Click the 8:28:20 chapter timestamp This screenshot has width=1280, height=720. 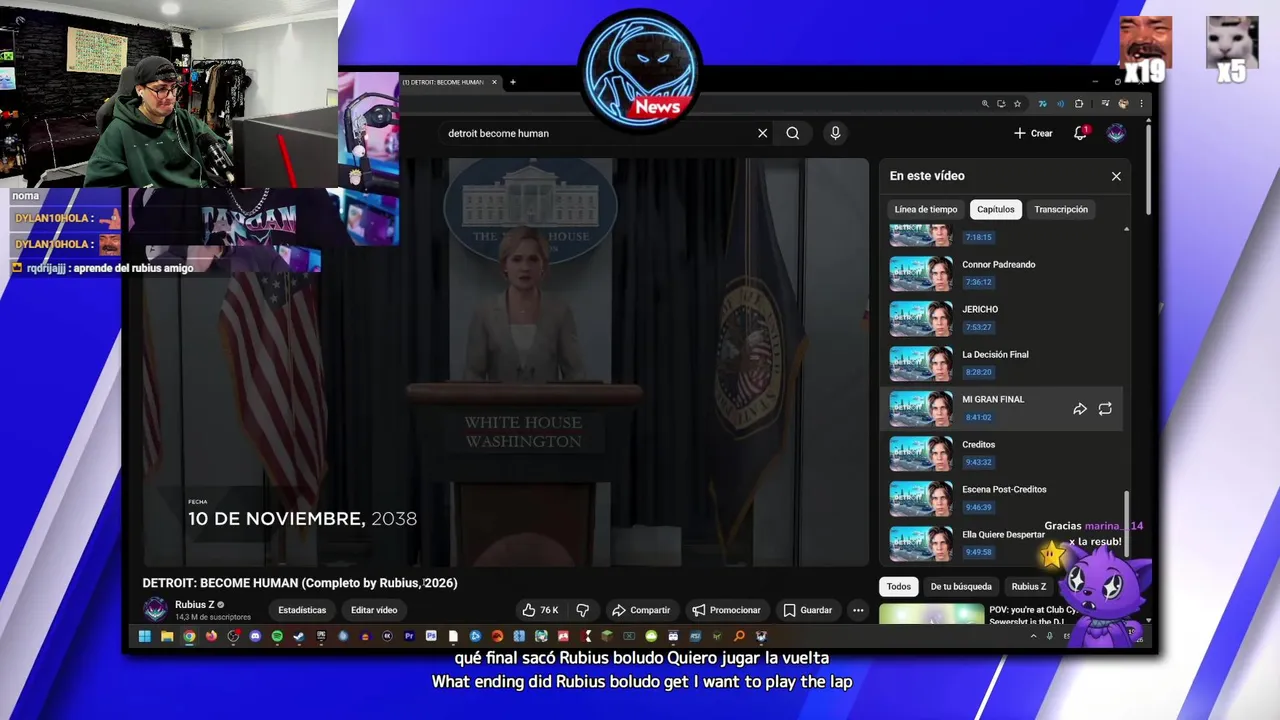978,372
